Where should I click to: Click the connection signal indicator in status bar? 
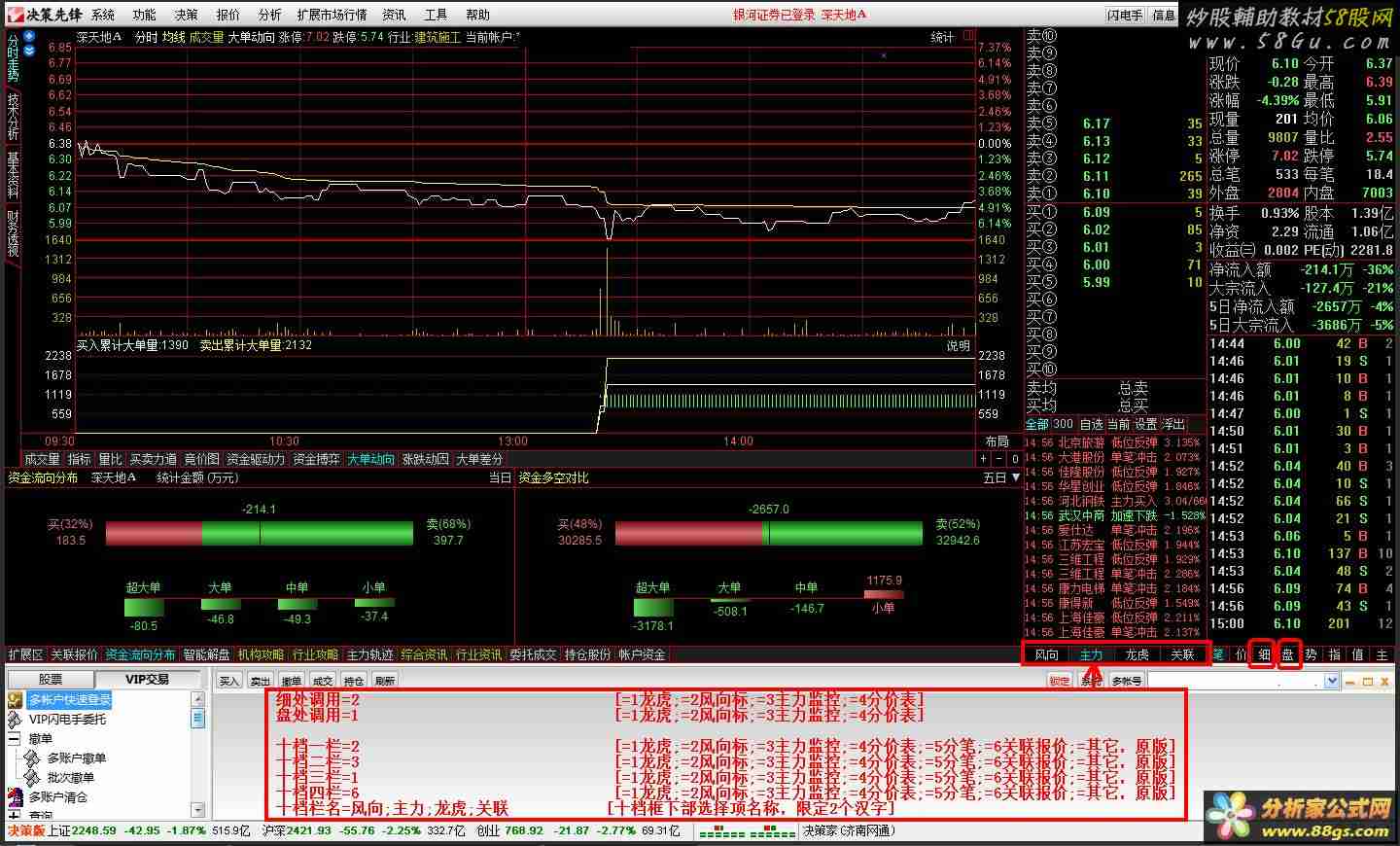747,831
